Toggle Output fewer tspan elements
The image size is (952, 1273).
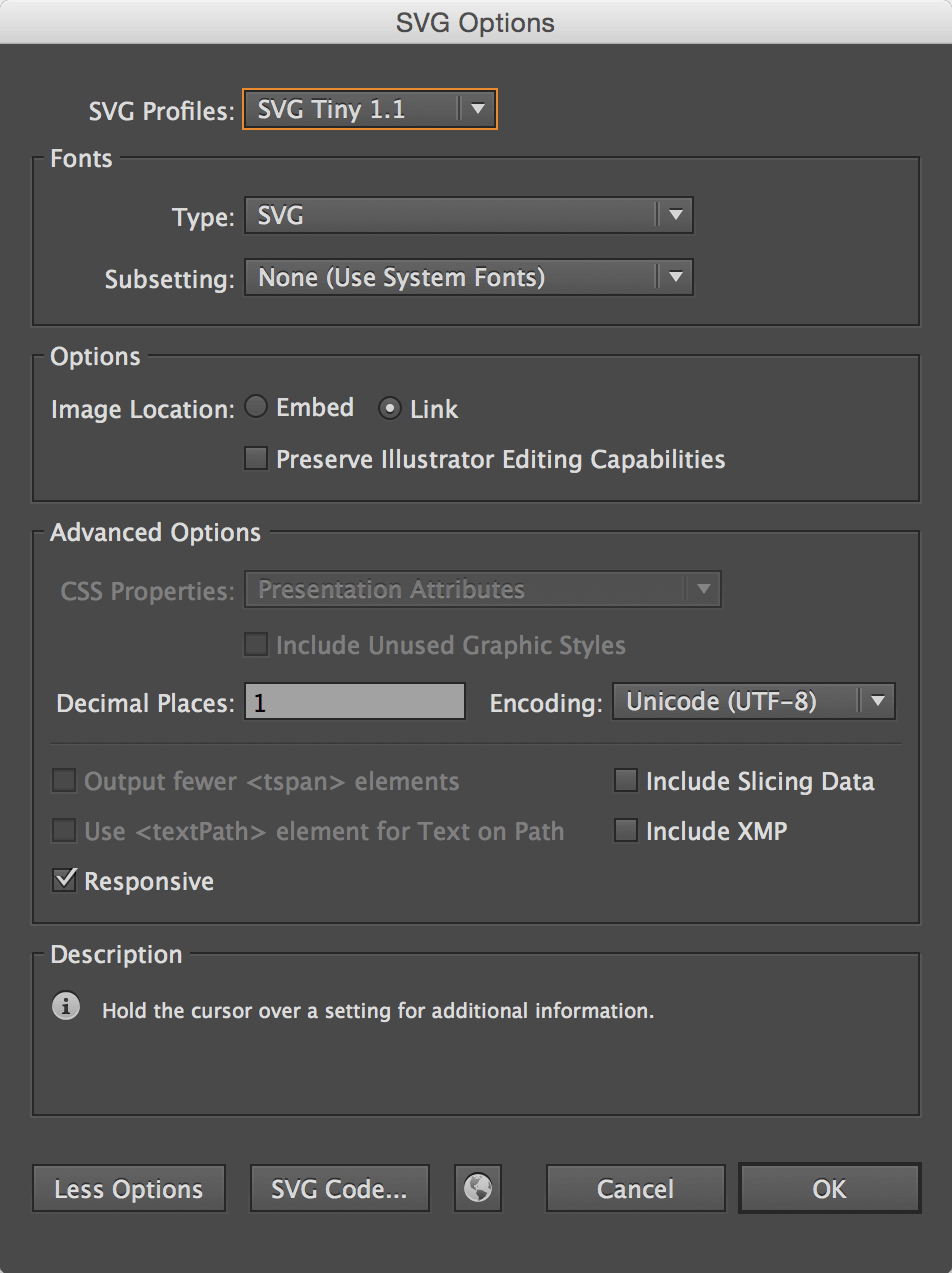[64, 780]
